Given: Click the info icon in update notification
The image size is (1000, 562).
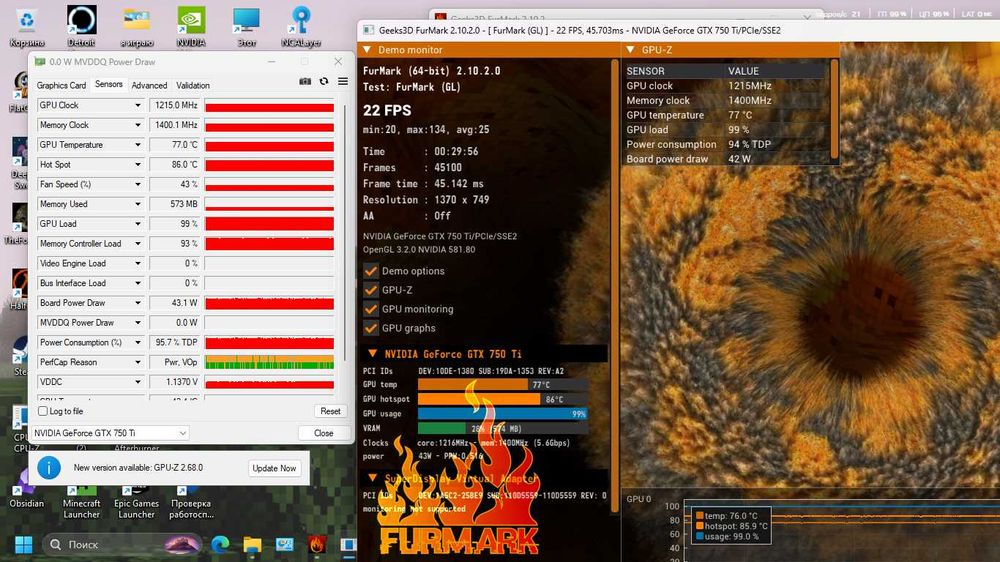Looking at the screenshot, I should tap(49, 468).
